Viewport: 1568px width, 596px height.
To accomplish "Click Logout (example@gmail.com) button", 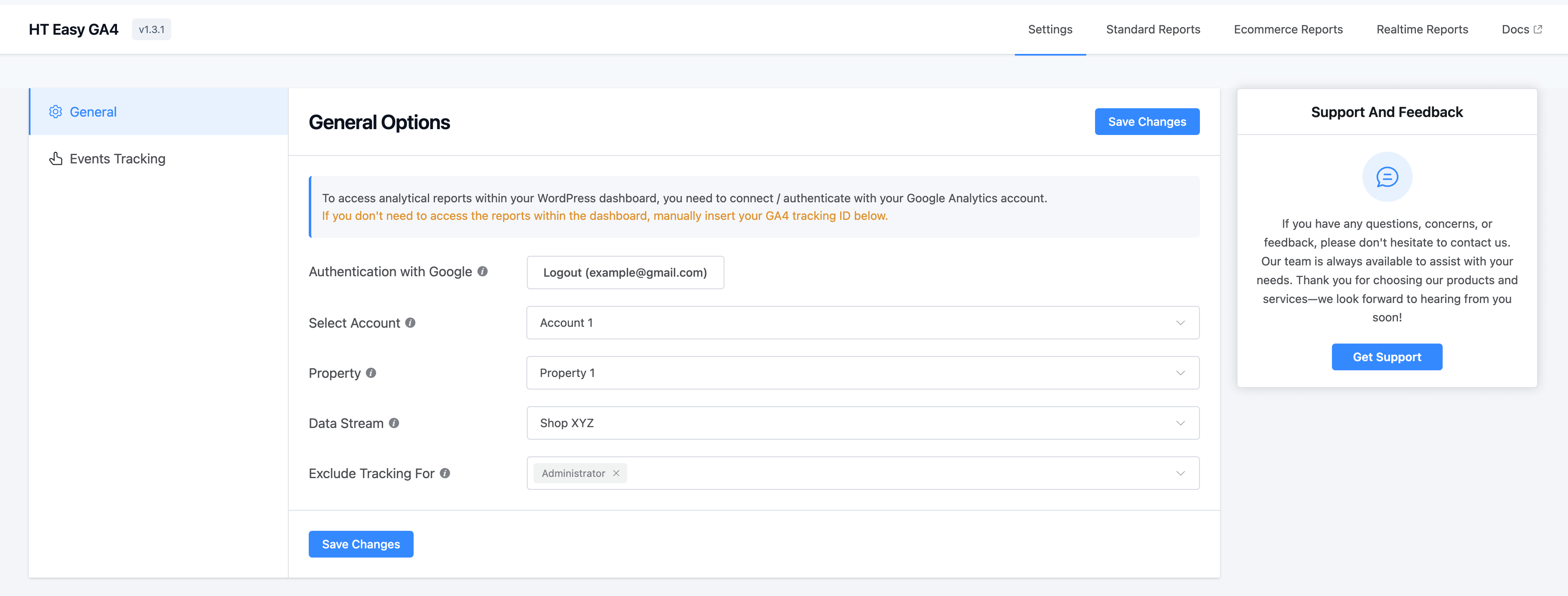I will (625, 272).
